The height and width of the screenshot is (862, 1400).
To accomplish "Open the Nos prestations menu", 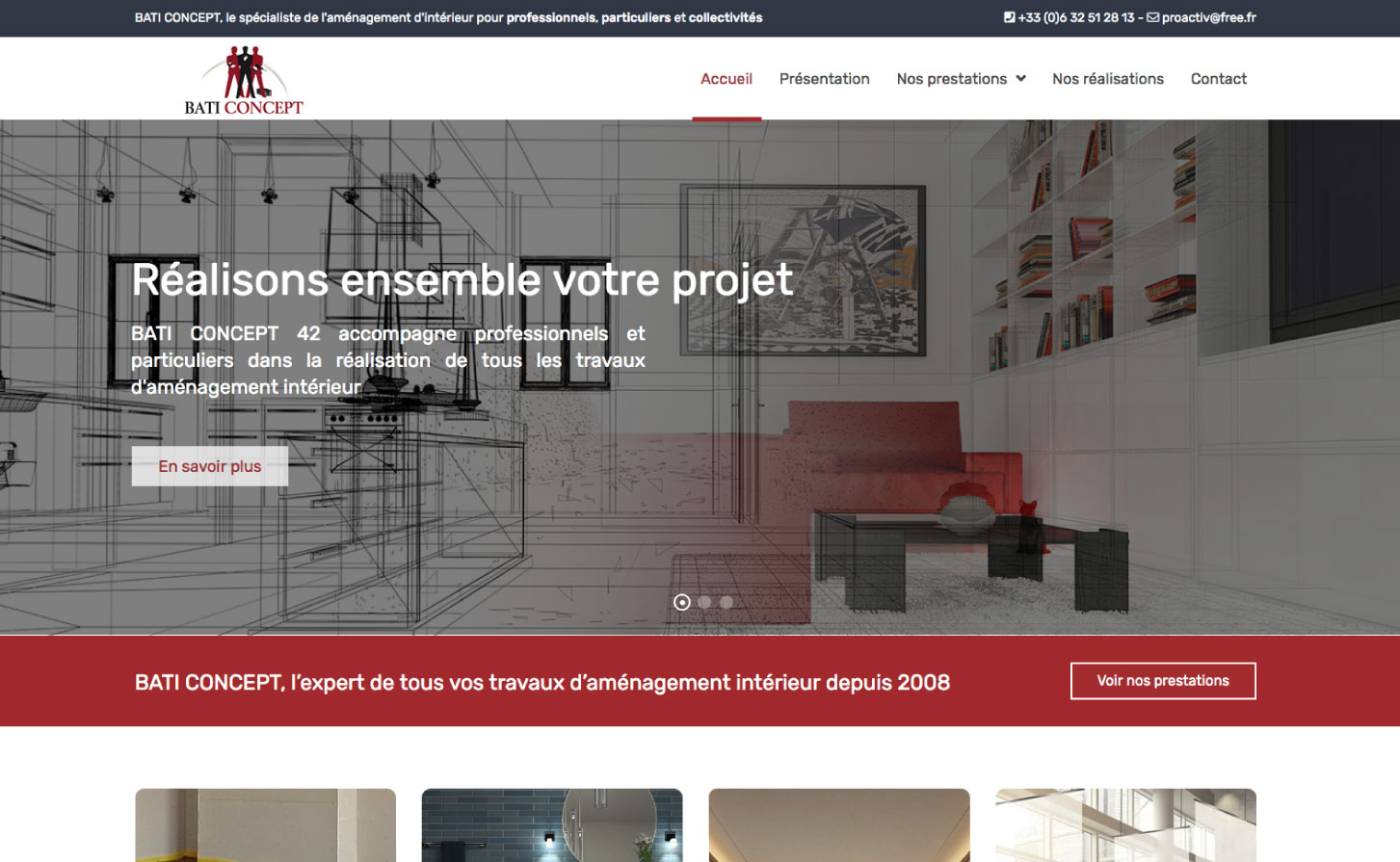I will click(952, 79).
